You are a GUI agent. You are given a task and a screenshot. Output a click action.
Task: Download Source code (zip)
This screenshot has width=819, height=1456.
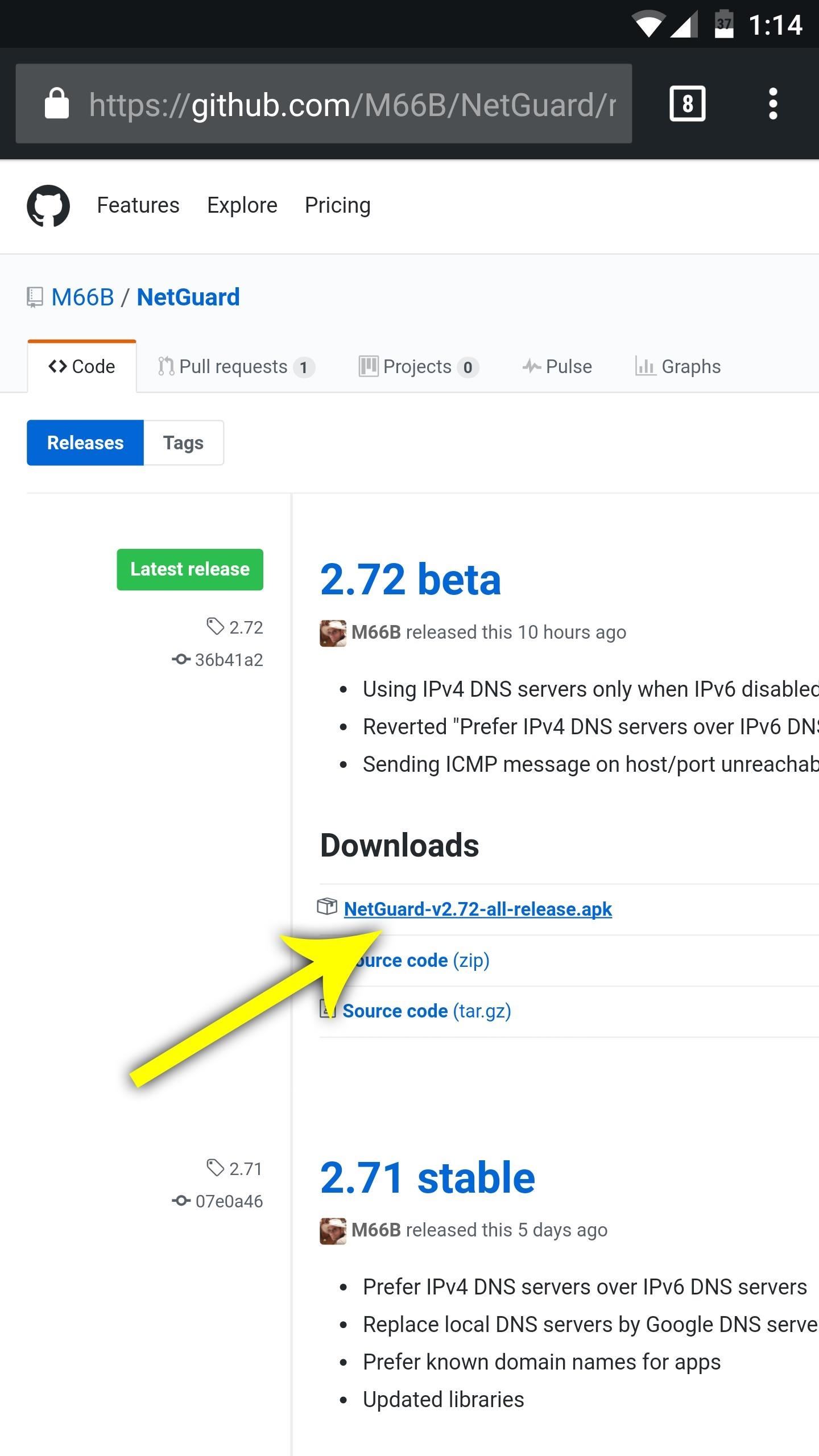(x=421, y=960)
